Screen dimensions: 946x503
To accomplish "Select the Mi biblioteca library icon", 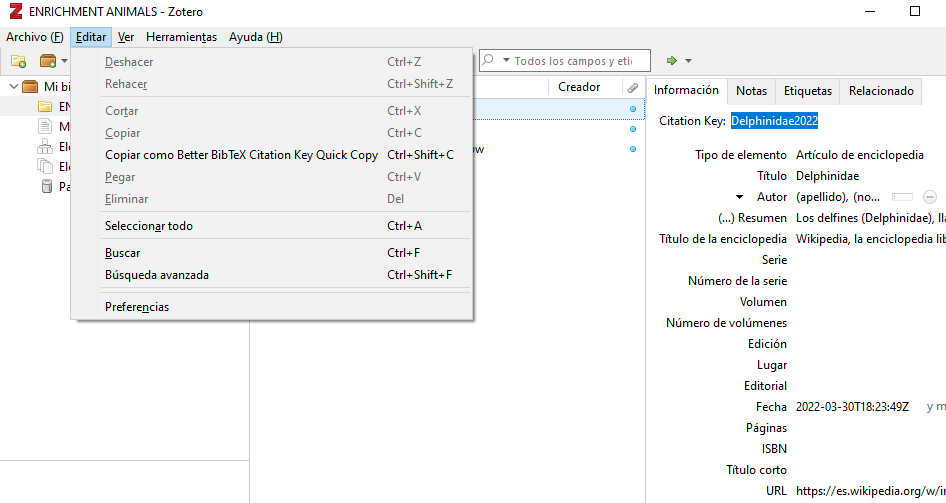I will click(x=30, y=86).
